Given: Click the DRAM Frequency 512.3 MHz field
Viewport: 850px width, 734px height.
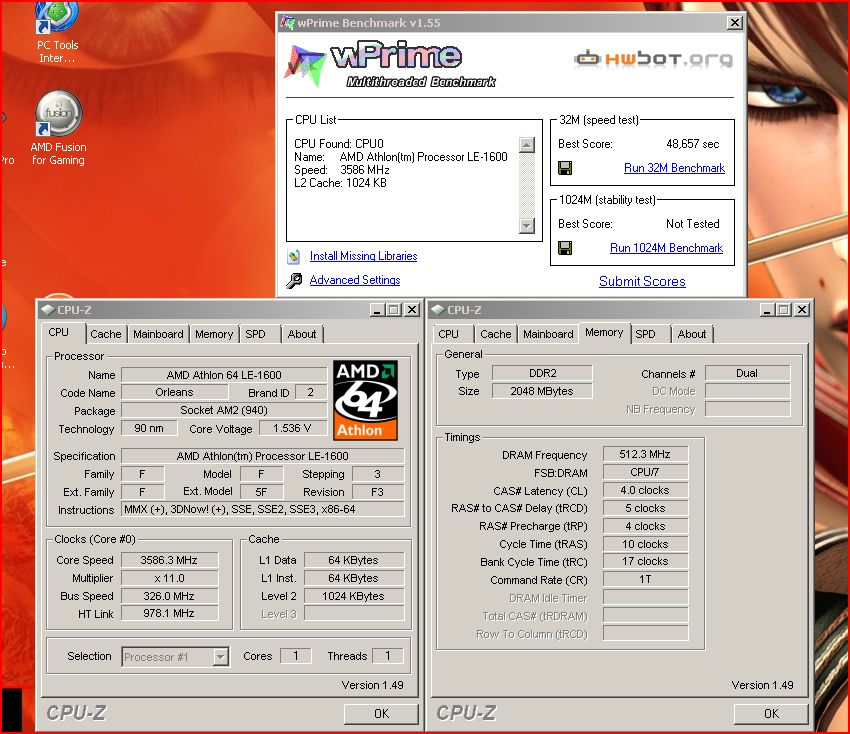Looking at the screenshot, I should coord(645,454).
